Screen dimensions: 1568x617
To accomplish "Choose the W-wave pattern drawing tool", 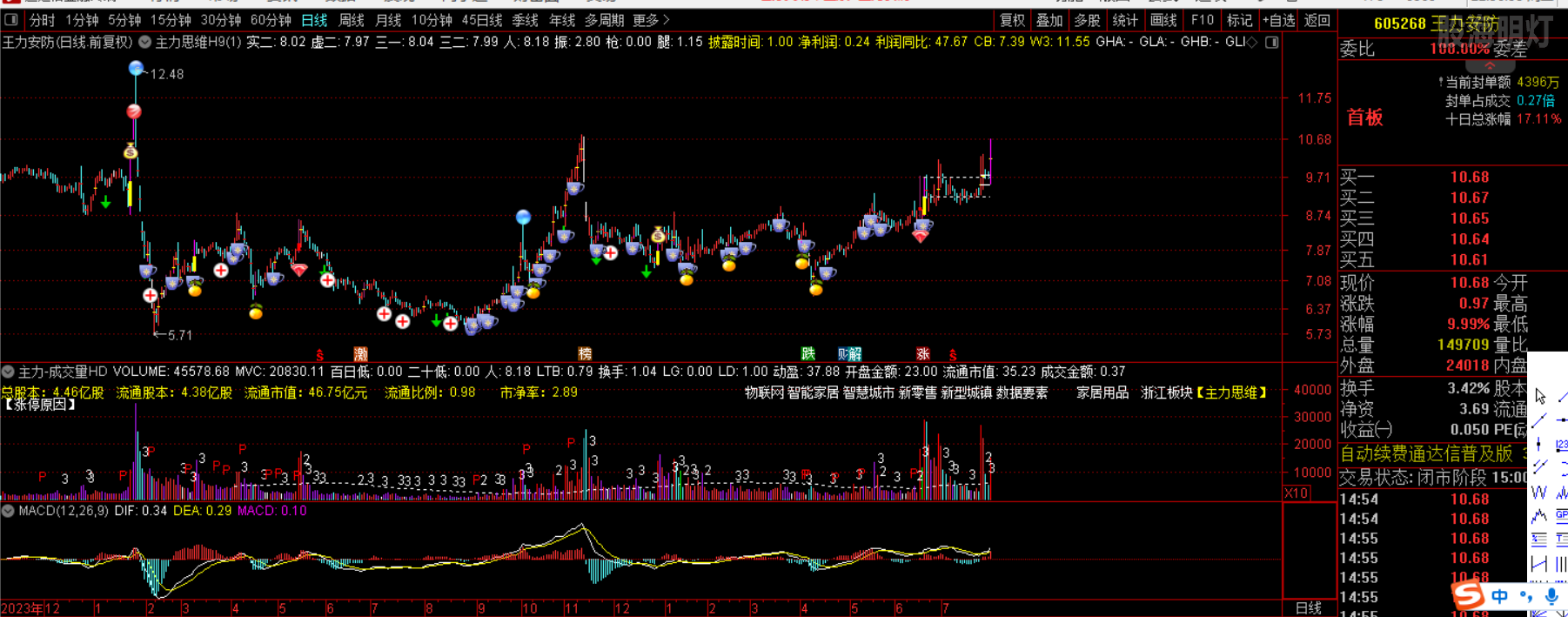I will 1539,492.
